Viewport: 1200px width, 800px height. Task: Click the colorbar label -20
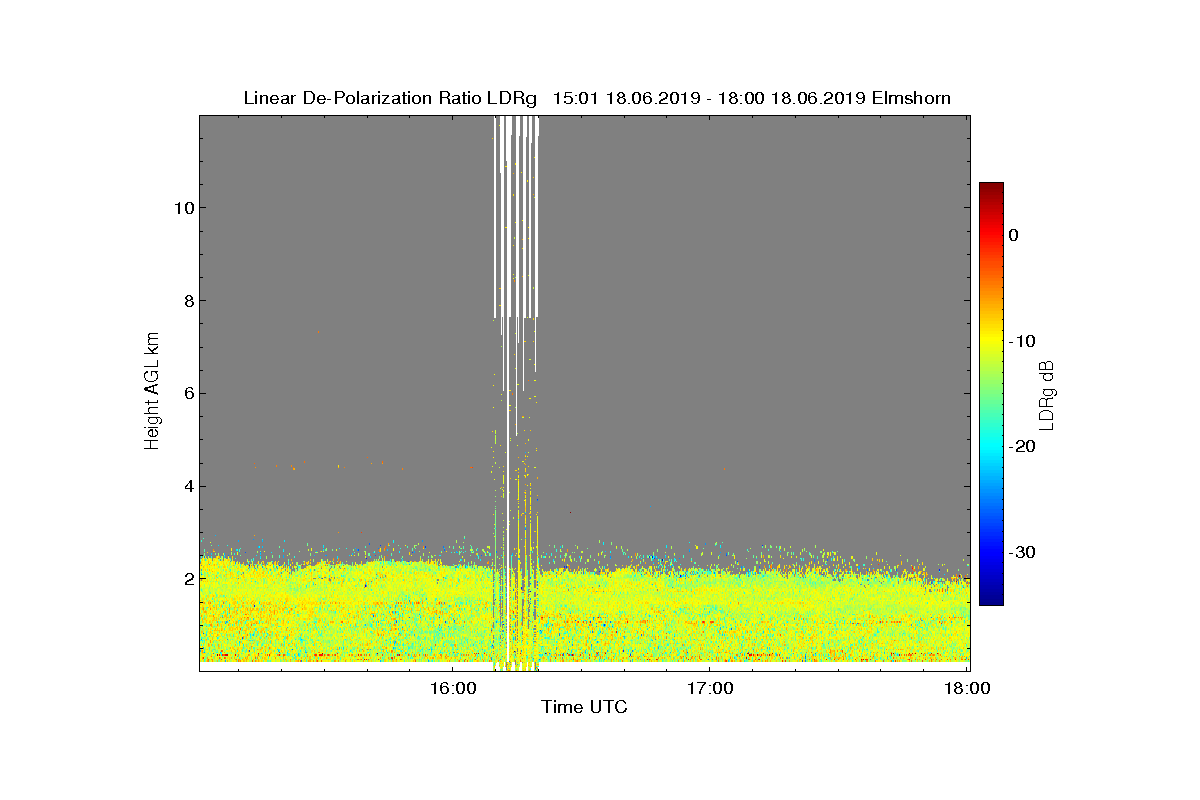1021,446
